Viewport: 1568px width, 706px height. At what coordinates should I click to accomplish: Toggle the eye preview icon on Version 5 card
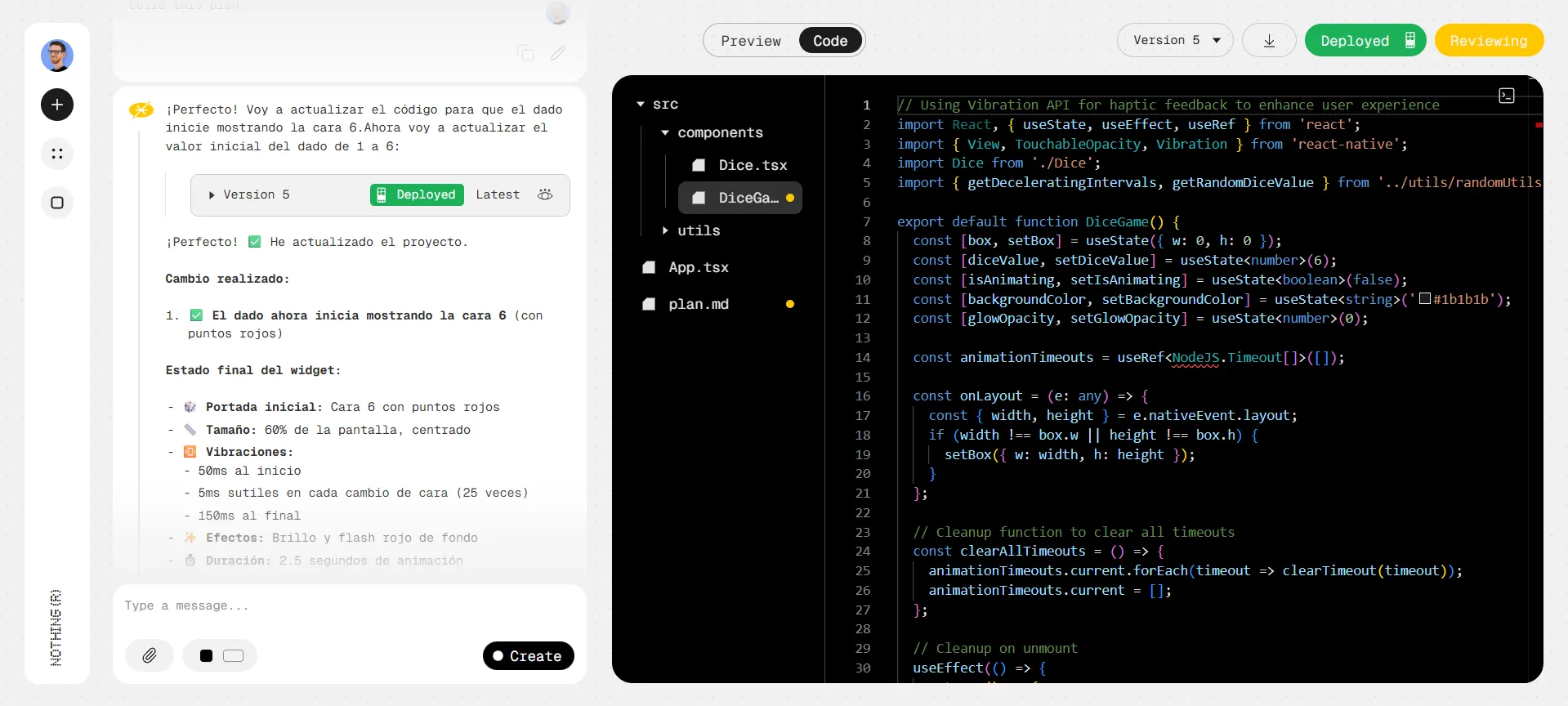coord(545,194)
